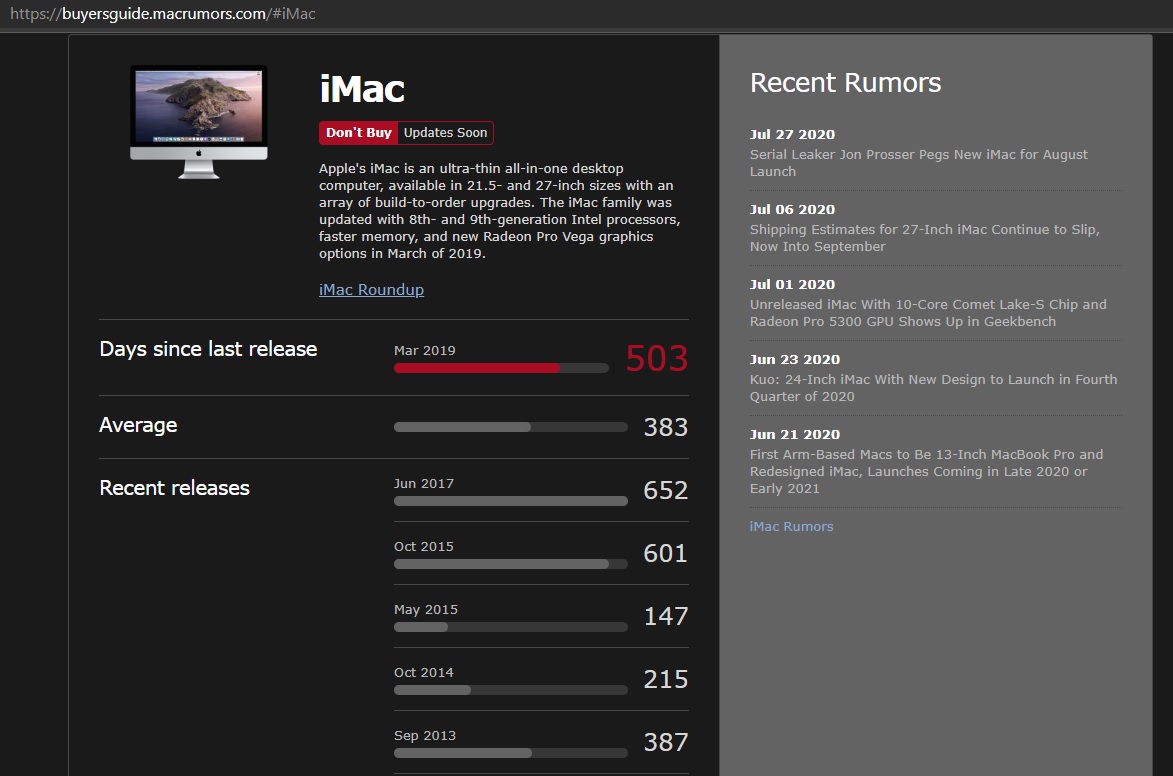Open Jon Prosser August launch rumor

tap(919, 162)
